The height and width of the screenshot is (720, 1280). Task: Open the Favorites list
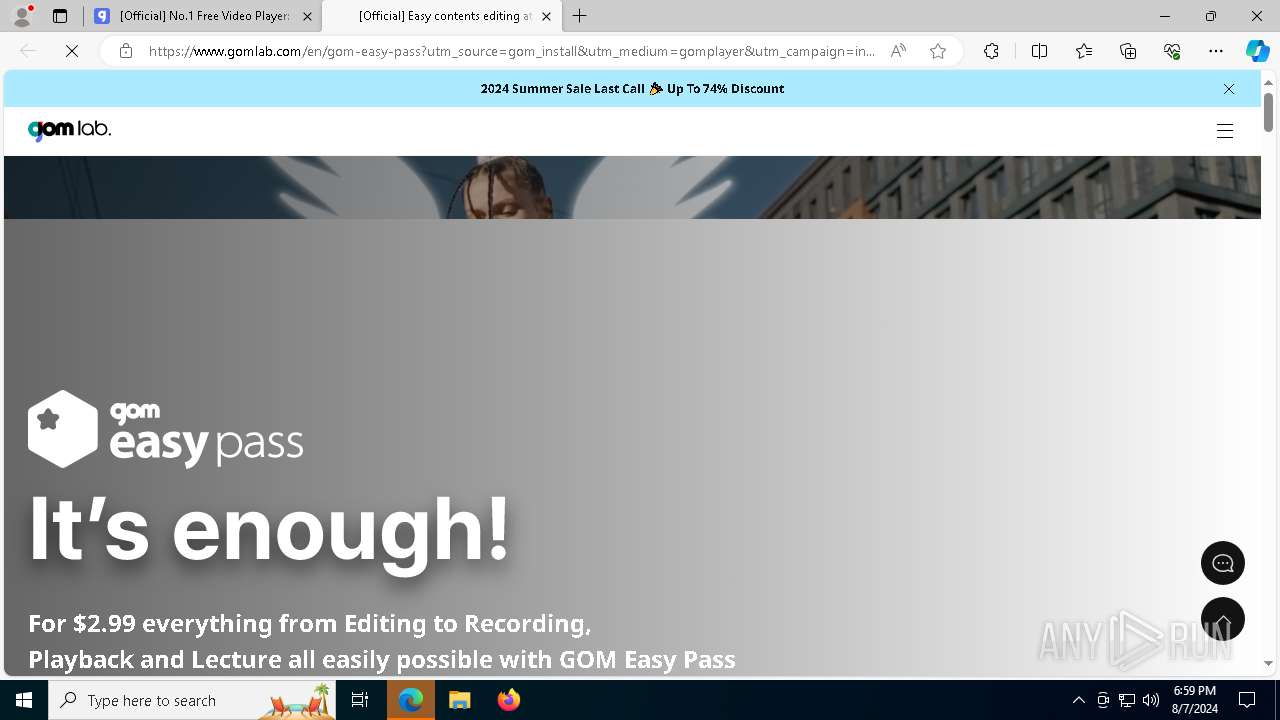(x=1084, y=51)
